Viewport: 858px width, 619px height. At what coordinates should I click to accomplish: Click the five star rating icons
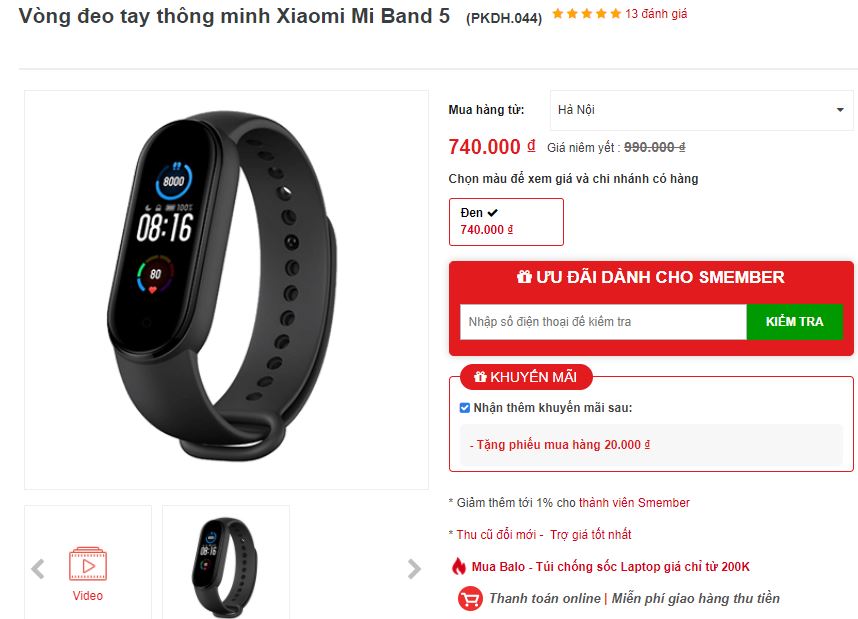click(x=587, y=14)
